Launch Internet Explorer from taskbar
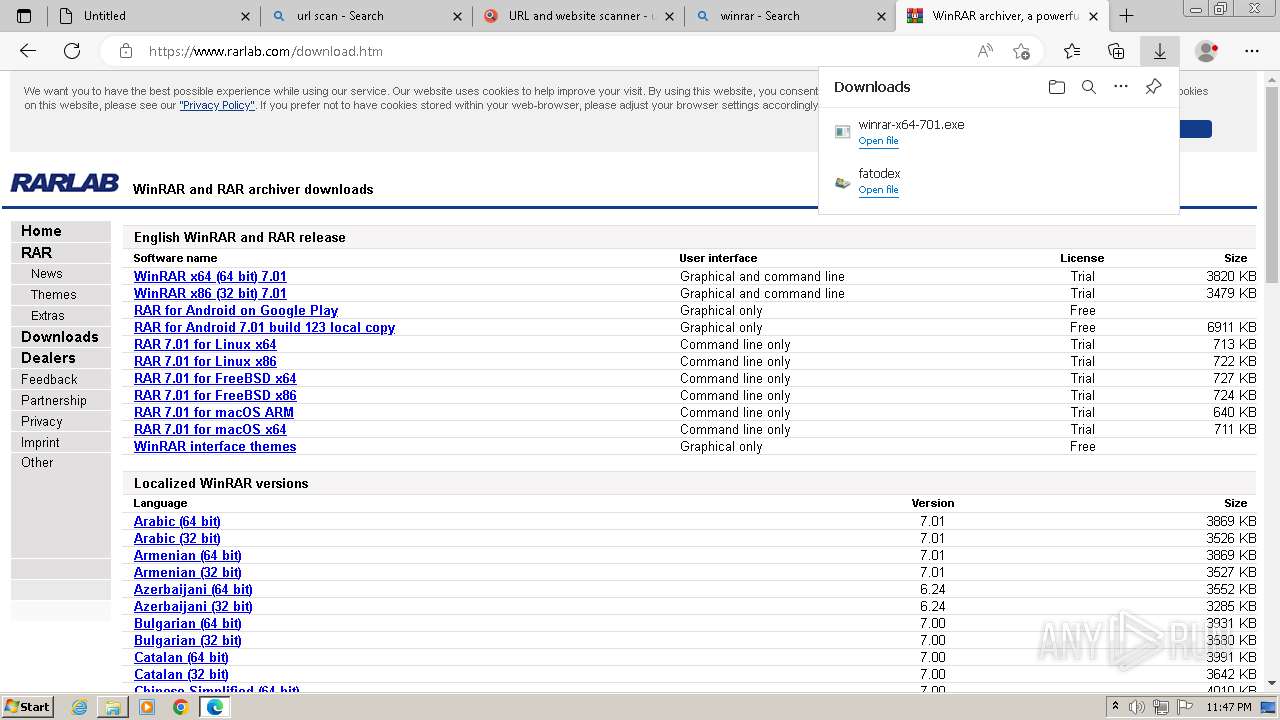This screenshot has width=1280, height=720. (x=80, y=707)
